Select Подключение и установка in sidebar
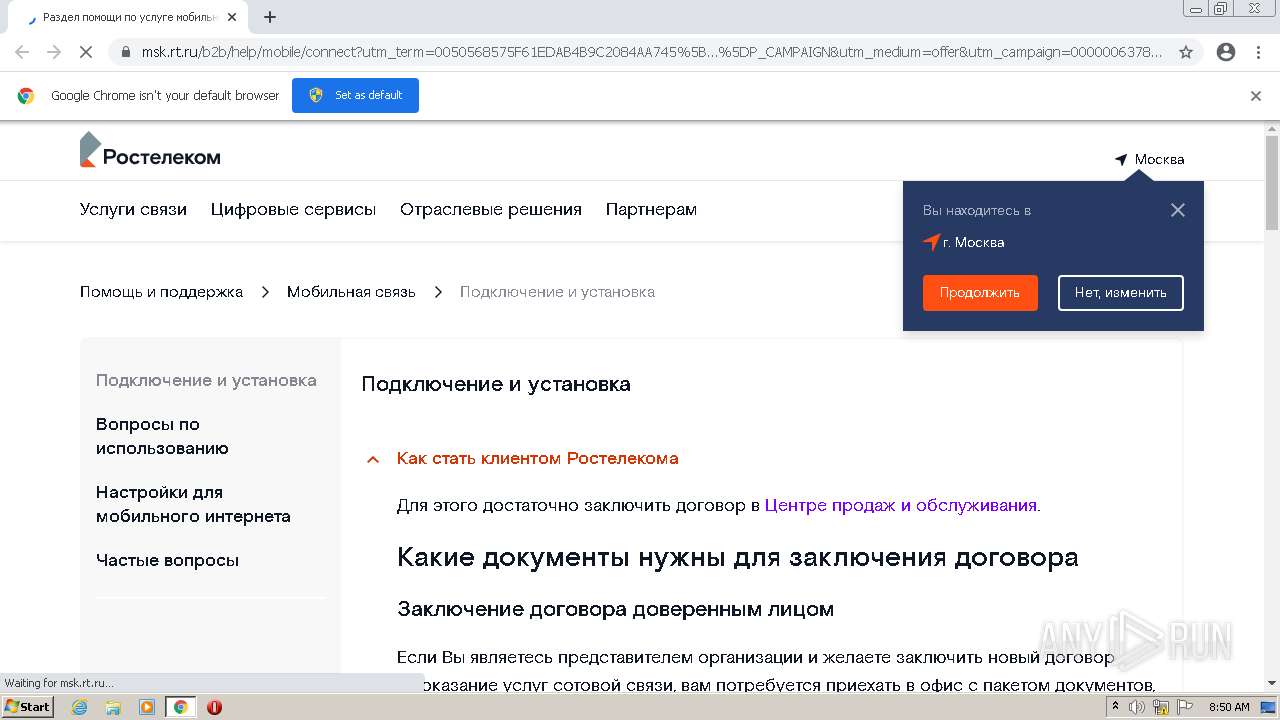The width and height of the screenshot is (1280, 720). point(206,380)
